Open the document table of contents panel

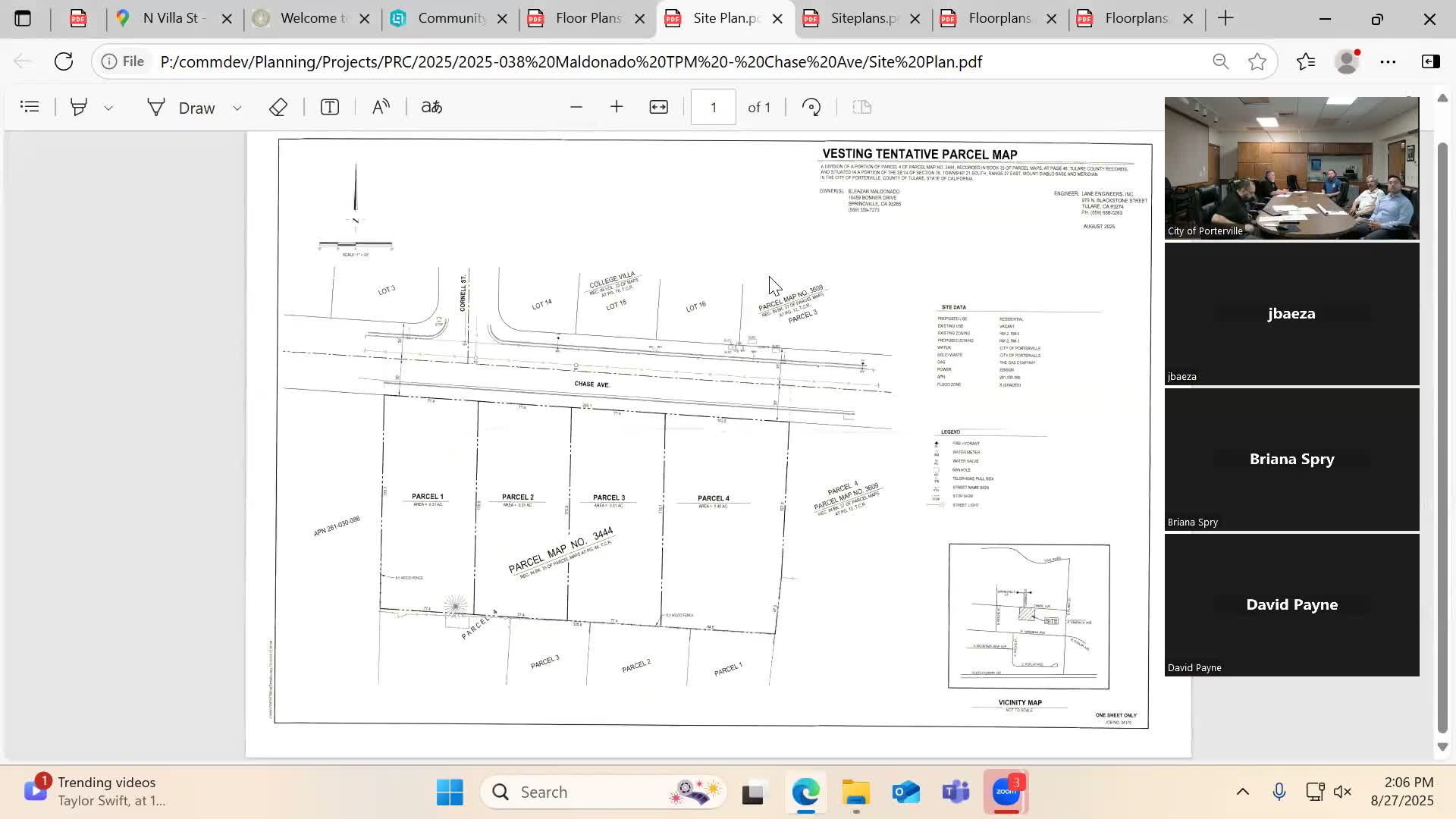(x=30, y=106)
